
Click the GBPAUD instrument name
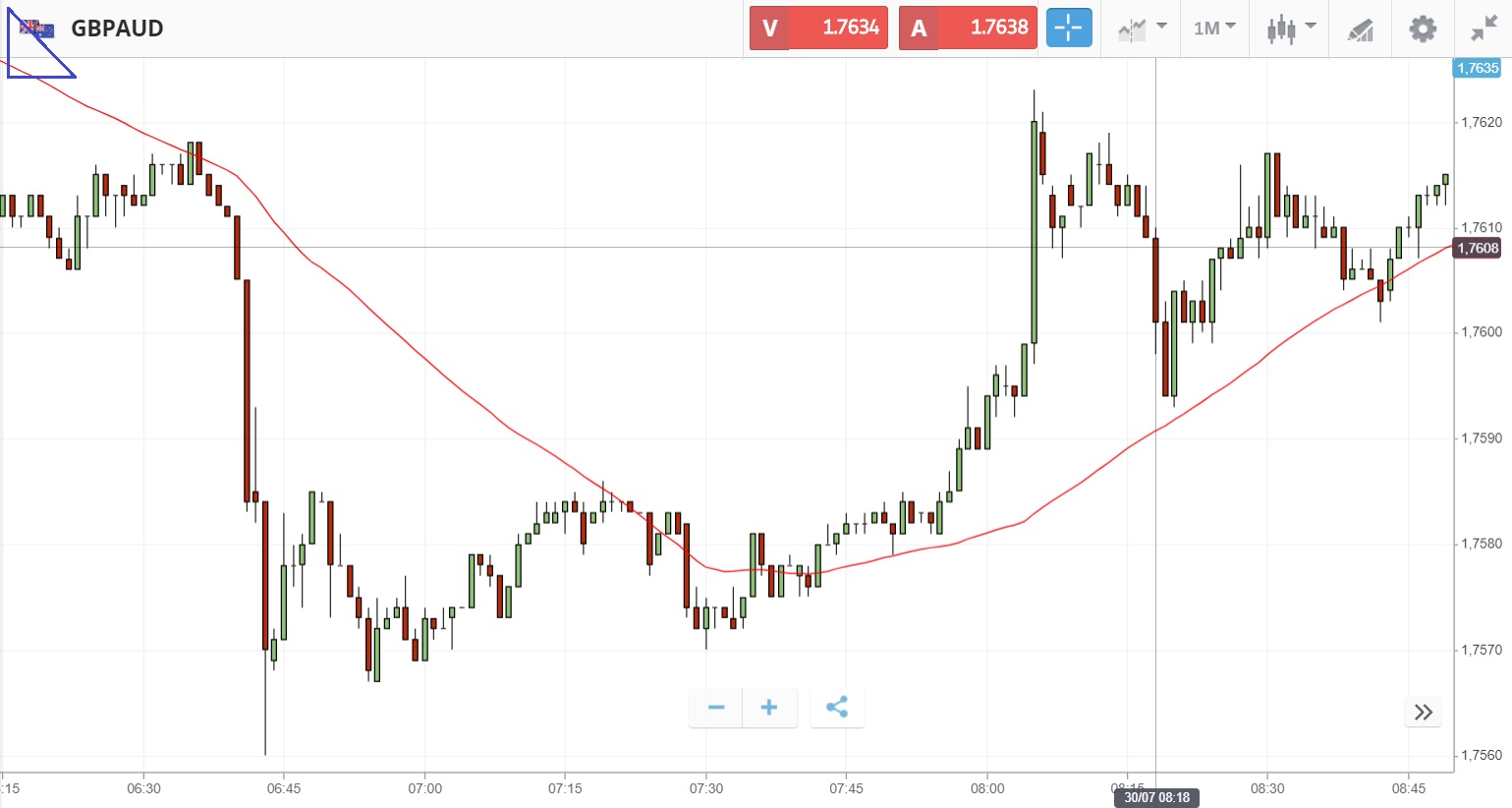coord(117,29)
